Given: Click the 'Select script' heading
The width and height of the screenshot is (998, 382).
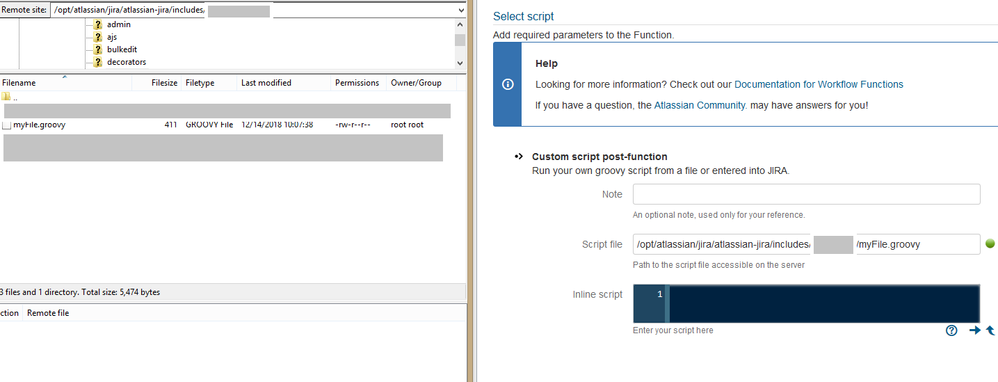Looking at the screenshot, I should click(x=523, y=17).
